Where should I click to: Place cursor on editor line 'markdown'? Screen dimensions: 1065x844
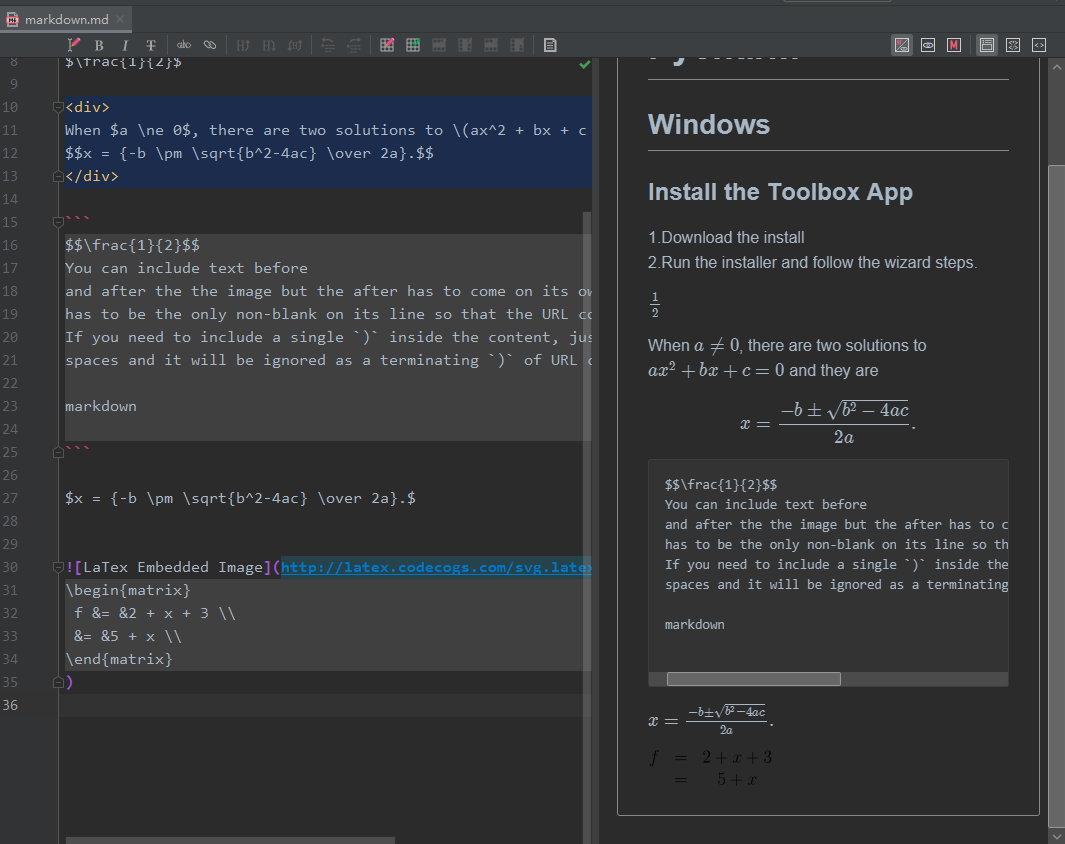pos(101,406)
